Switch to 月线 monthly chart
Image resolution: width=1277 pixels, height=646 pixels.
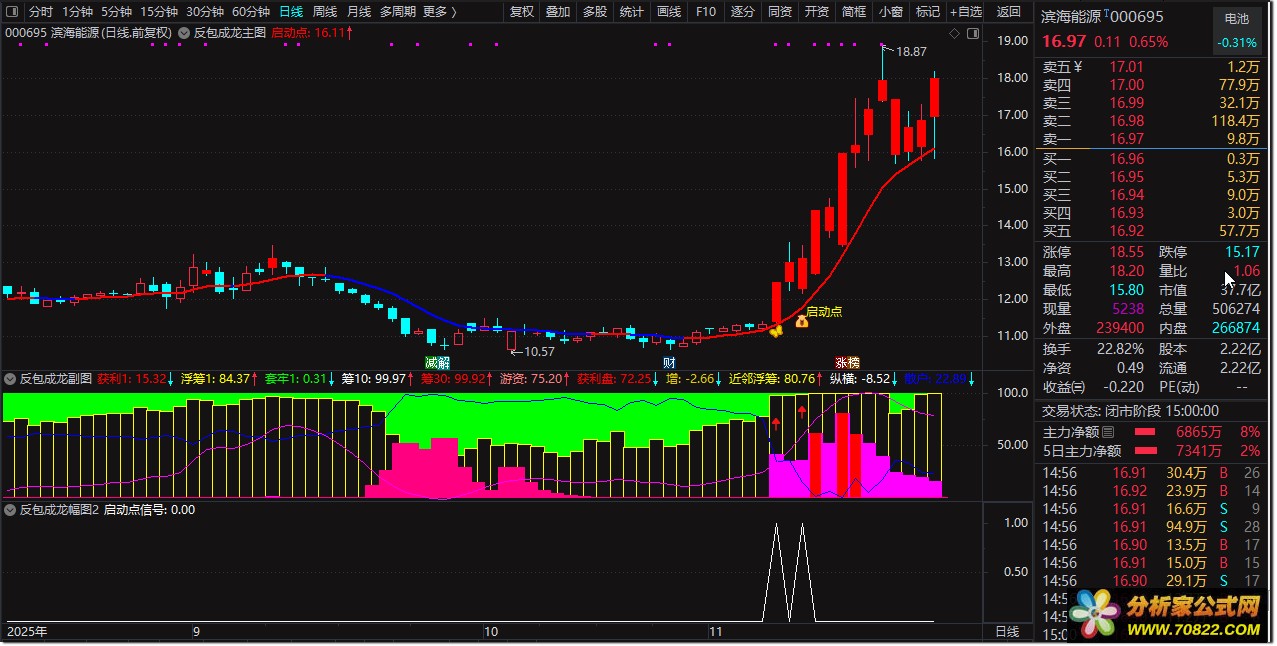point(359,12)
